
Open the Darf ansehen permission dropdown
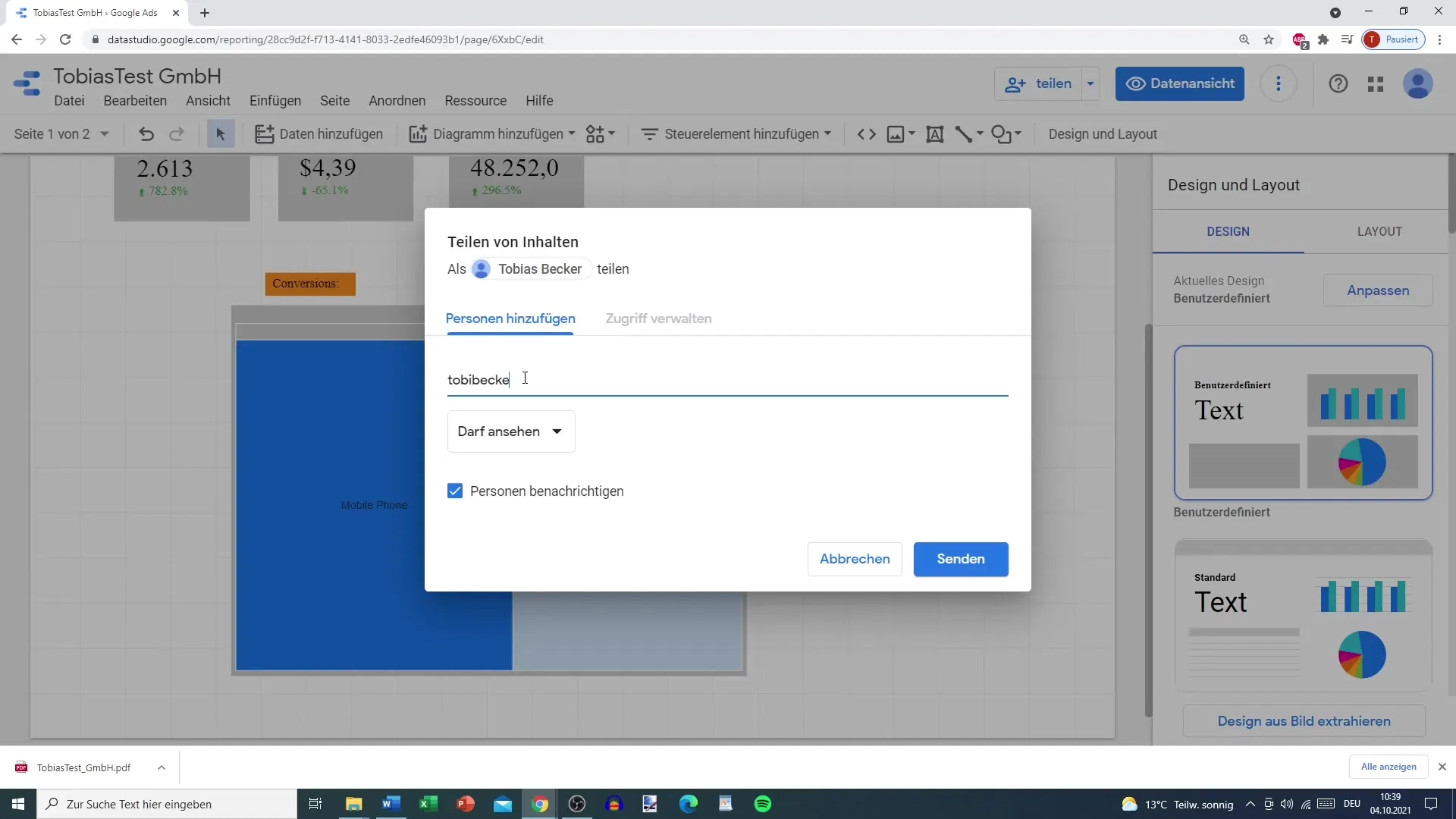[511, 431]
